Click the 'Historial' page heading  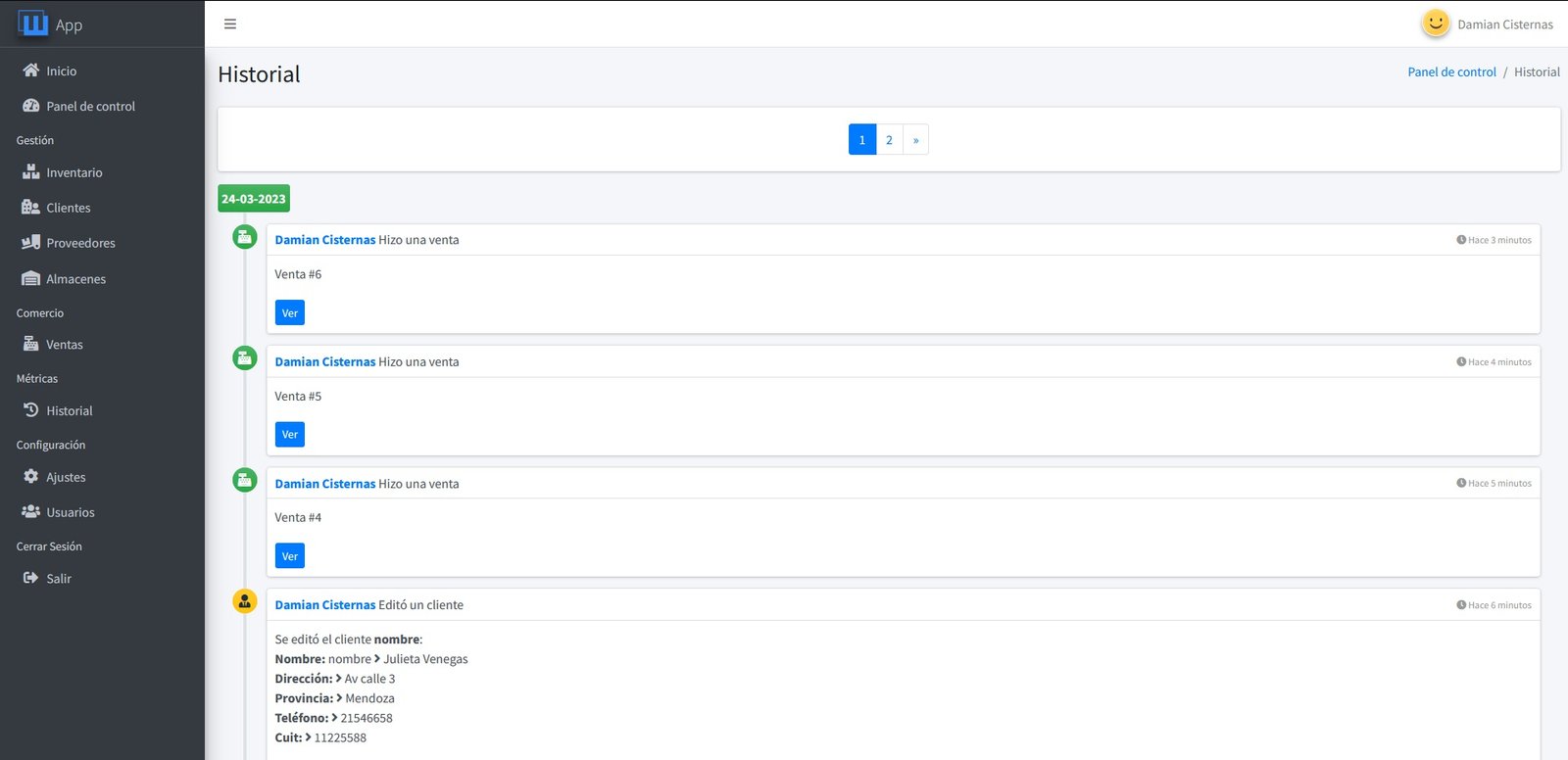point(259,74)
